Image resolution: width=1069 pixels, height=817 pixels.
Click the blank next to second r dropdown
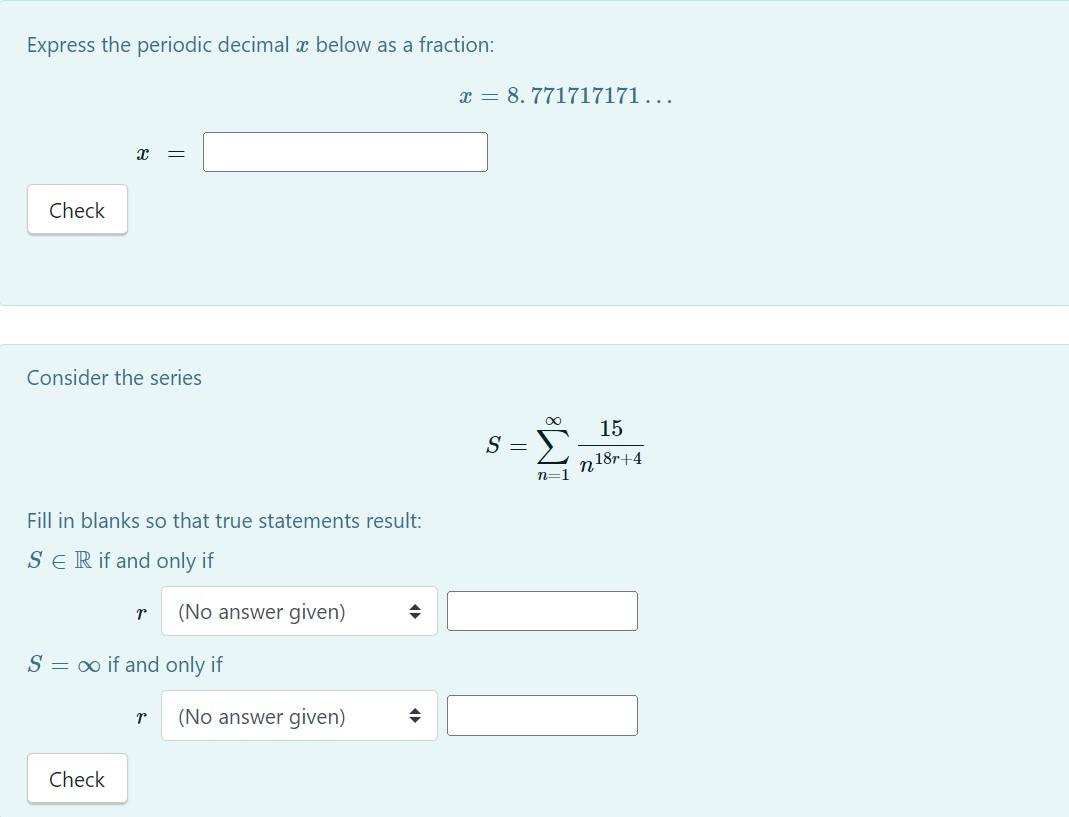[x=542, y=714]
